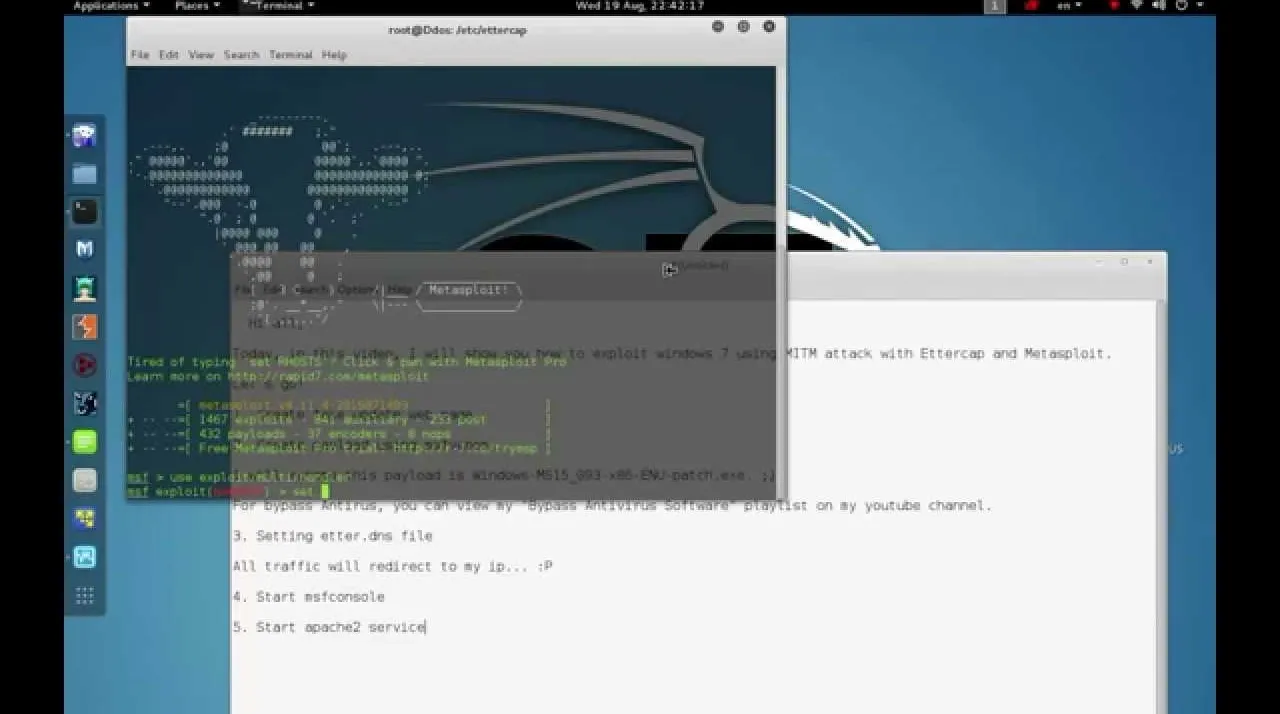This screenshot has height=714, width=1280.
Task: Launch the blue and yellow dock icon
Action: point(85,518)
